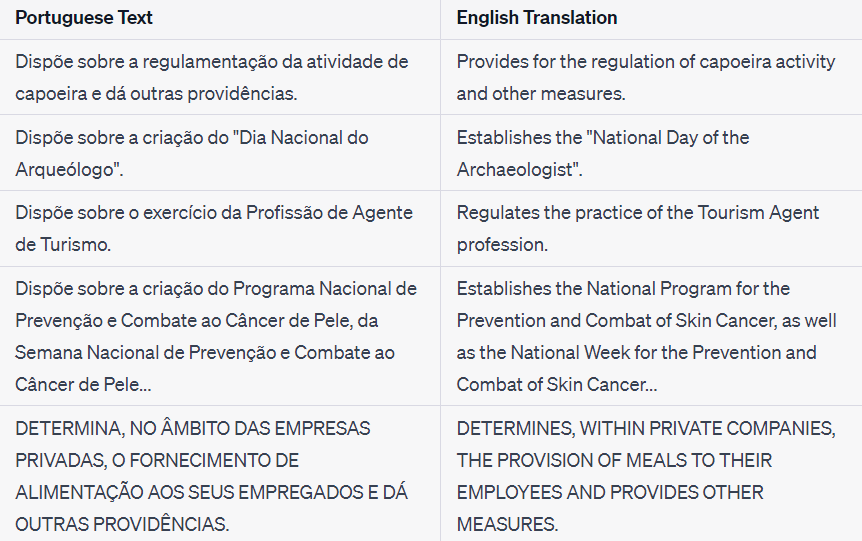Click the "National Day of the Archaeologist" cell
Screen dimensions: 862x541
603,153
